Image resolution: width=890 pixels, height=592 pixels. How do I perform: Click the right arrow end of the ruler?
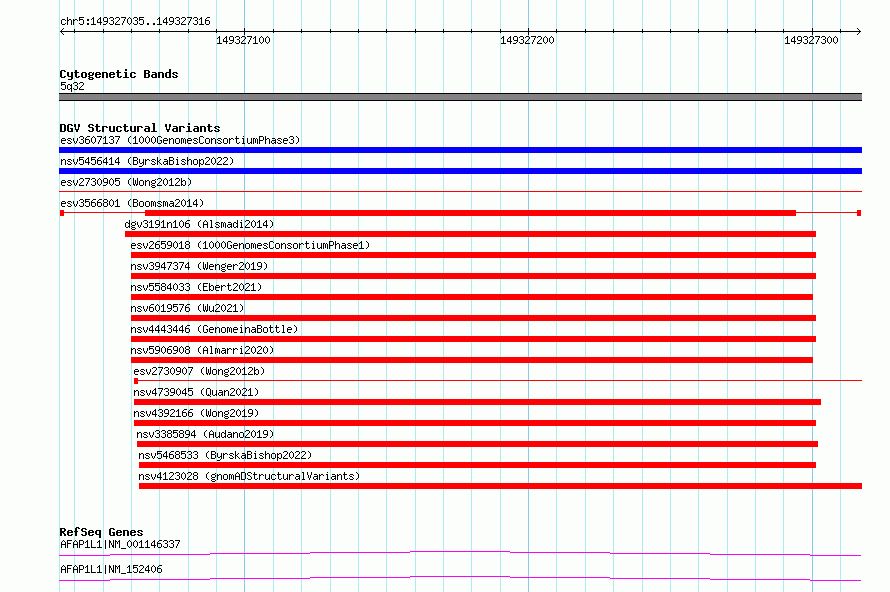[x=859, y=31]
